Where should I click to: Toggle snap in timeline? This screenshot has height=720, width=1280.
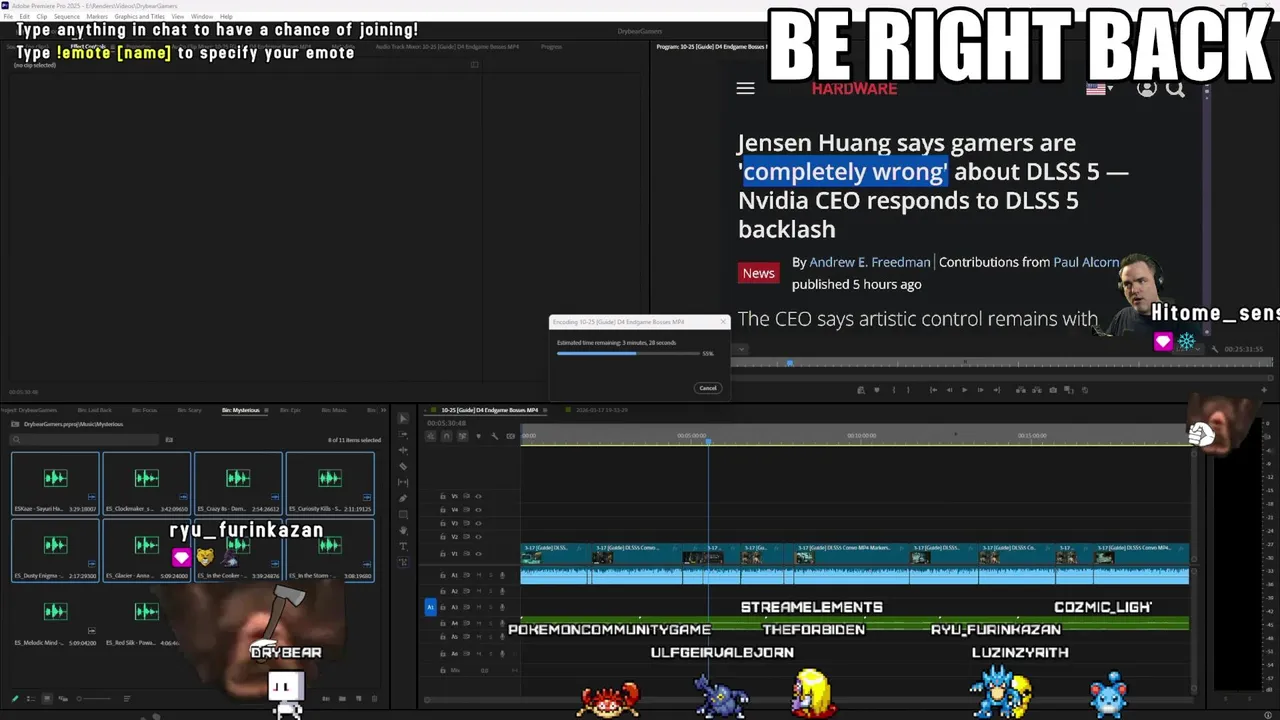coord(447,436)
